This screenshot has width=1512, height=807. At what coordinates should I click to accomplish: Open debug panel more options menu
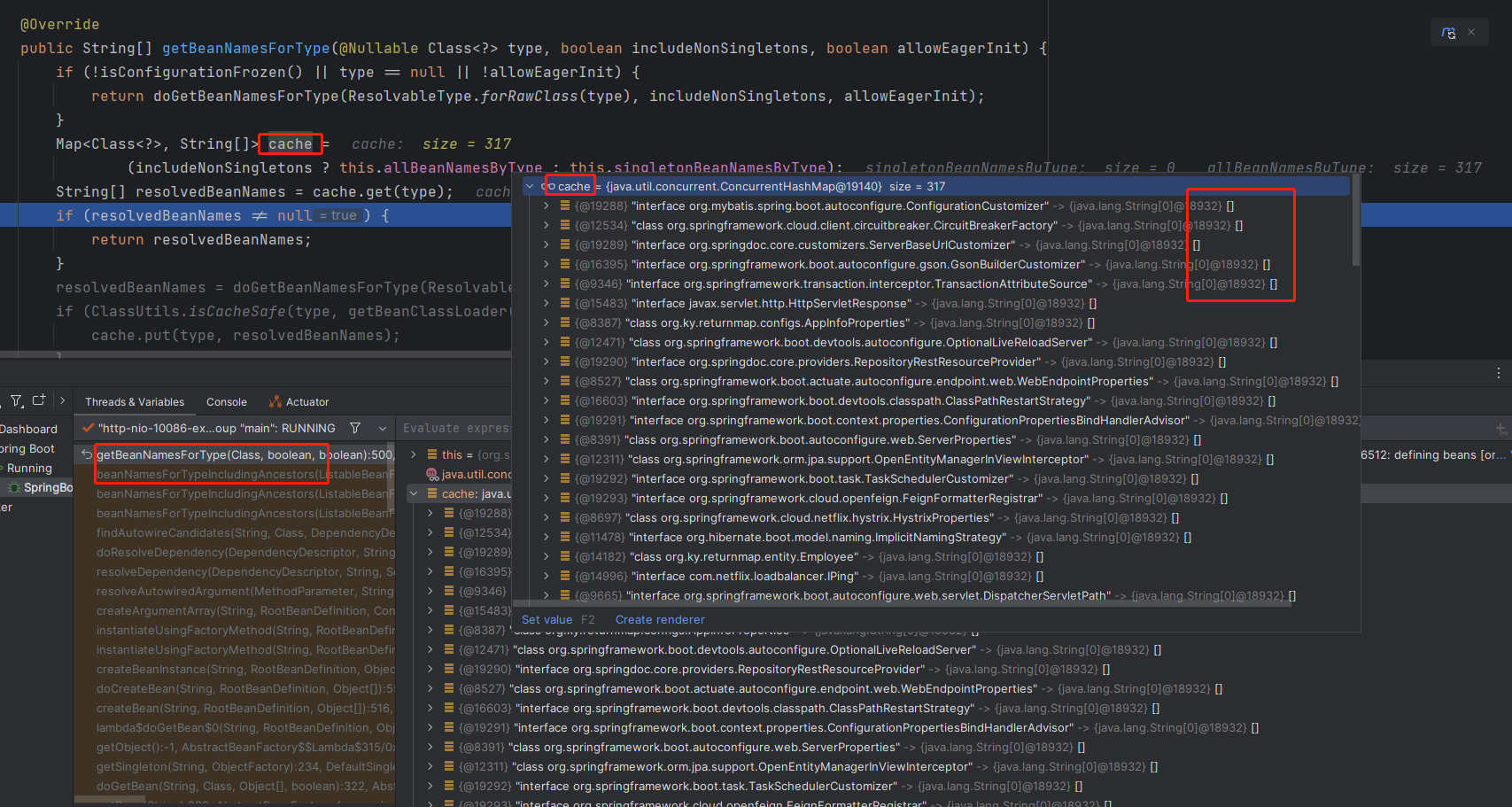[x=1499, y=373]
